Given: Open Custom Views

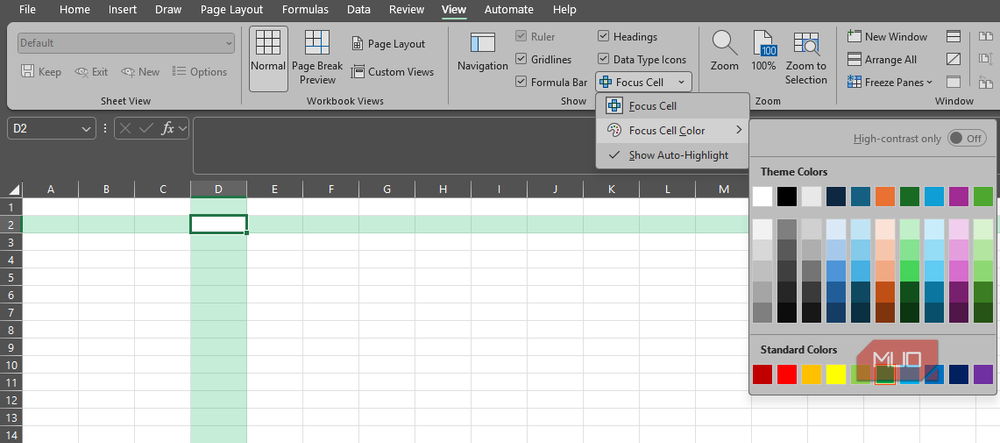Looking at the screenshot, I should click(392, 72).
